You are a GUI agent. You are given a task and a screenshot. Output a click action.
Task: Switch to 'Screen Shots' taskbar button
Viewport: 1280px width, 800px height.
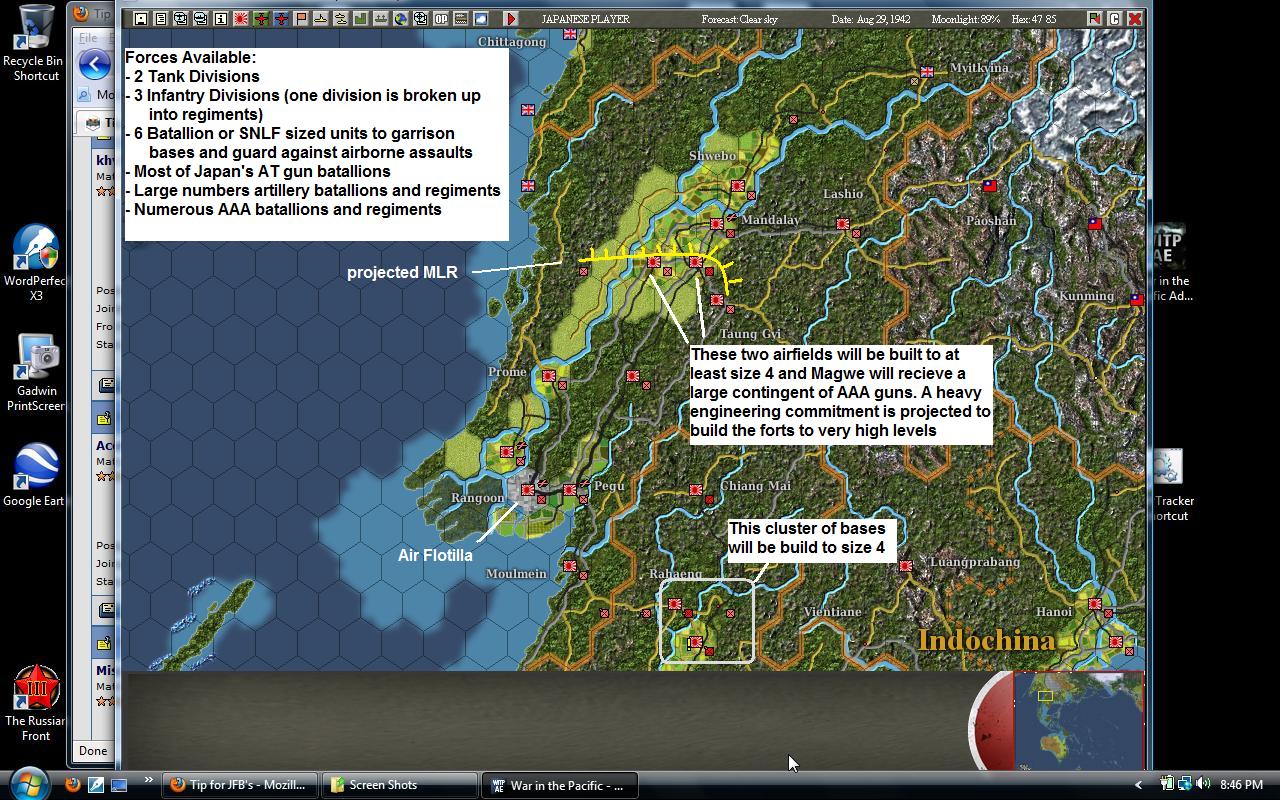pos(400,785)
